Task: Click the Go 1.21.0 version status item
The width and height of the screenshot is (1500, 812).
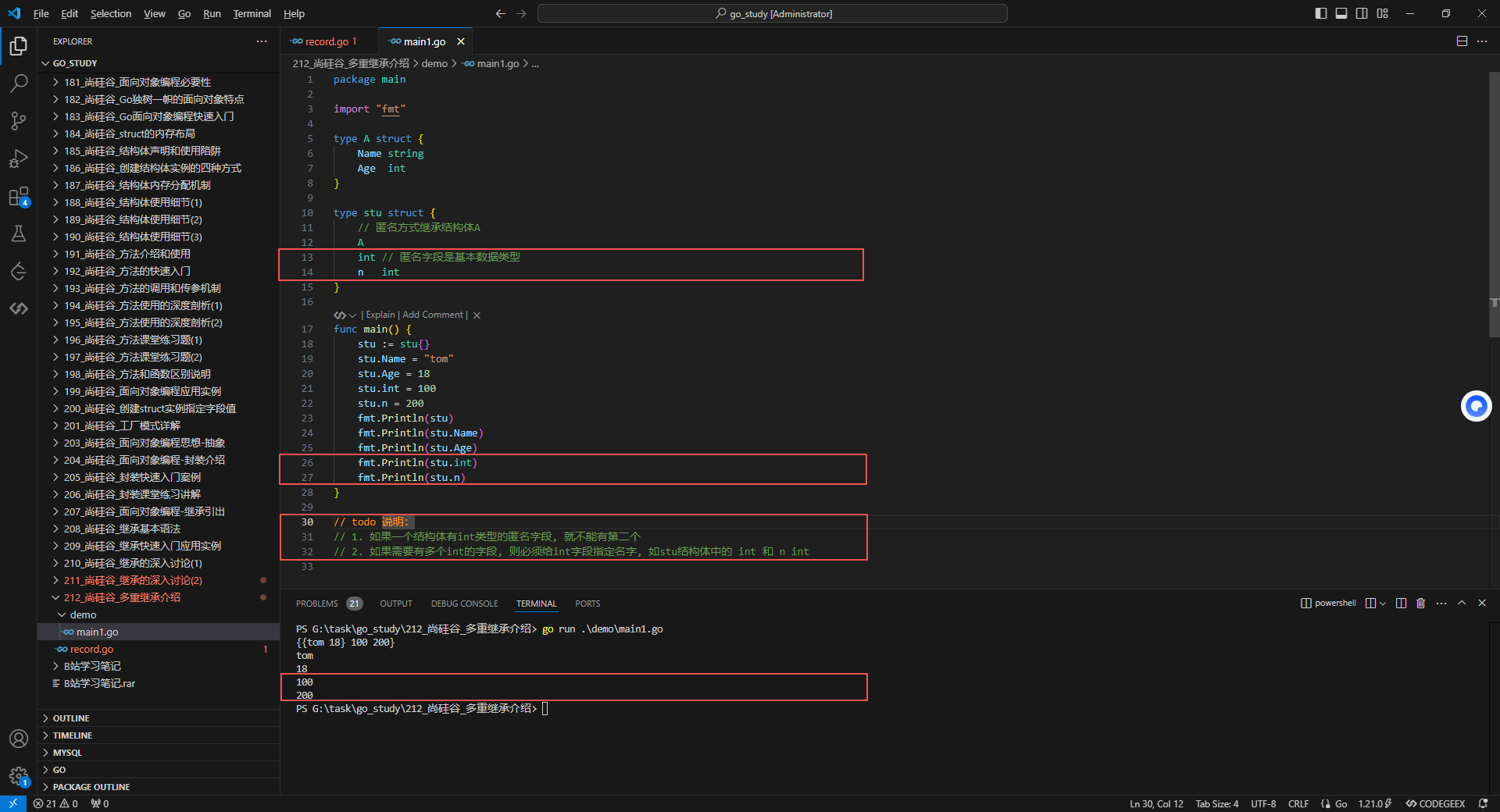Action: [1374, 803]
